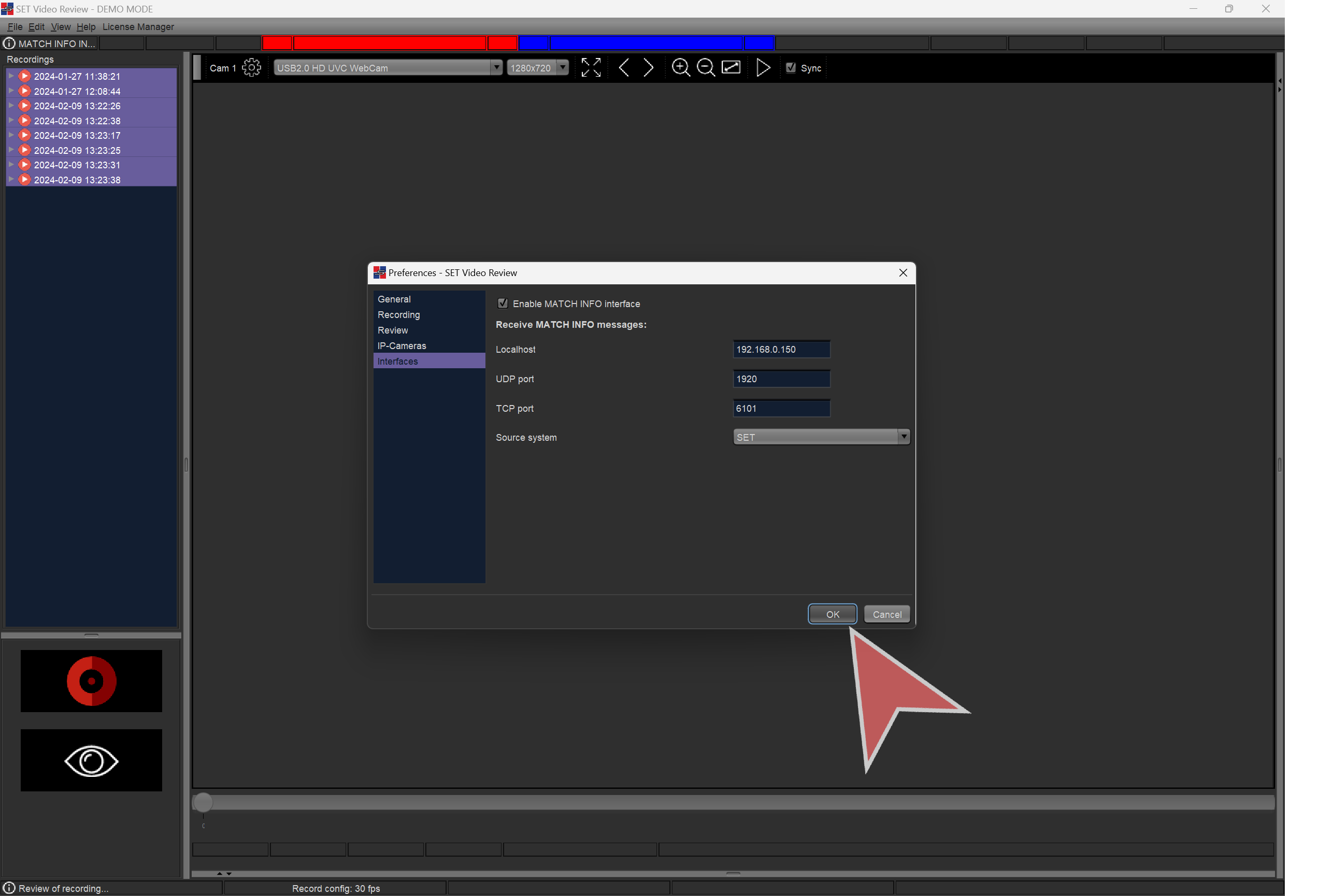The width and height of the screenshot is (1332, 896).
Task: Toggle the Sync checkbox
Action: click(791, 67)
